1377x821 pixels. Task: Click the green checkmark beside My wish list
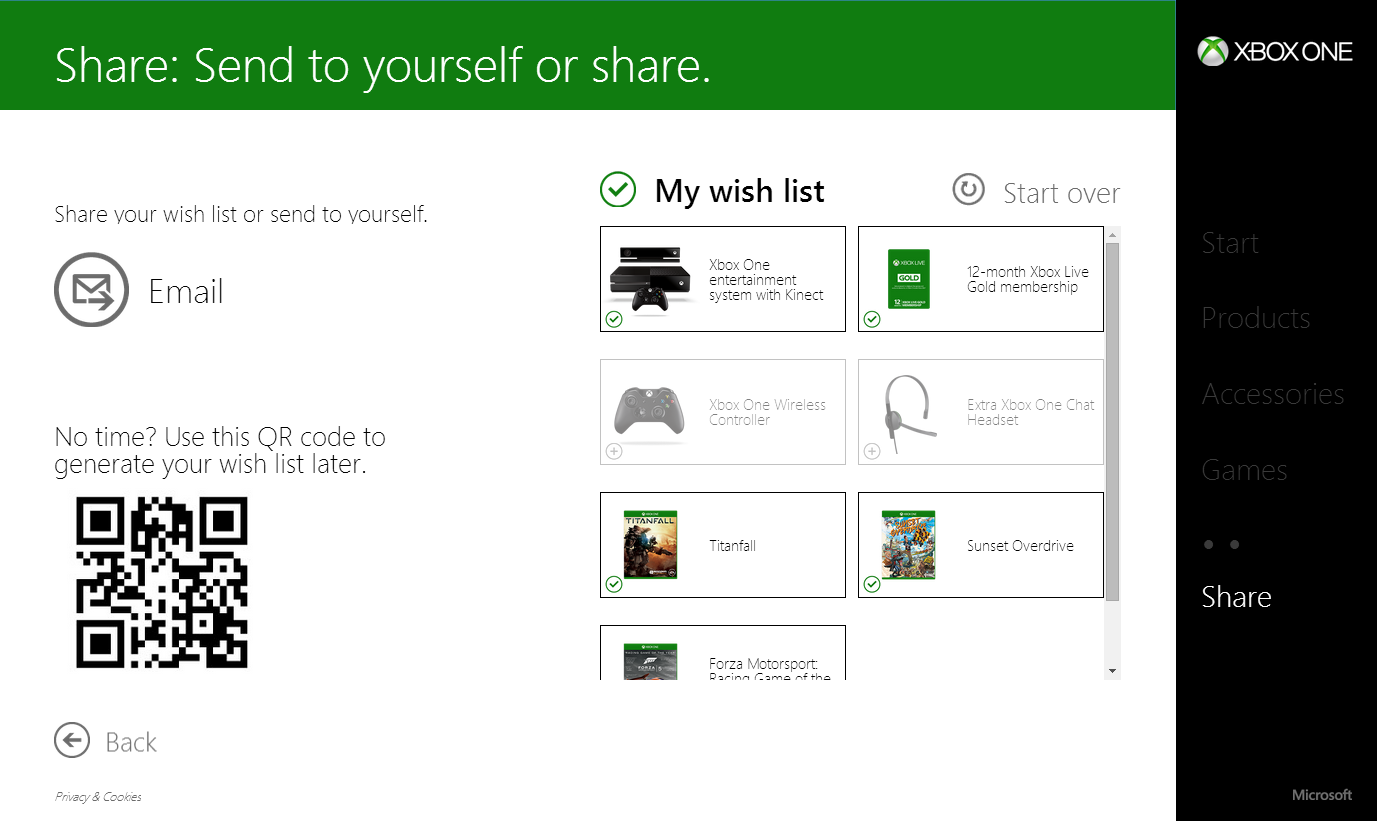(618, 189)
